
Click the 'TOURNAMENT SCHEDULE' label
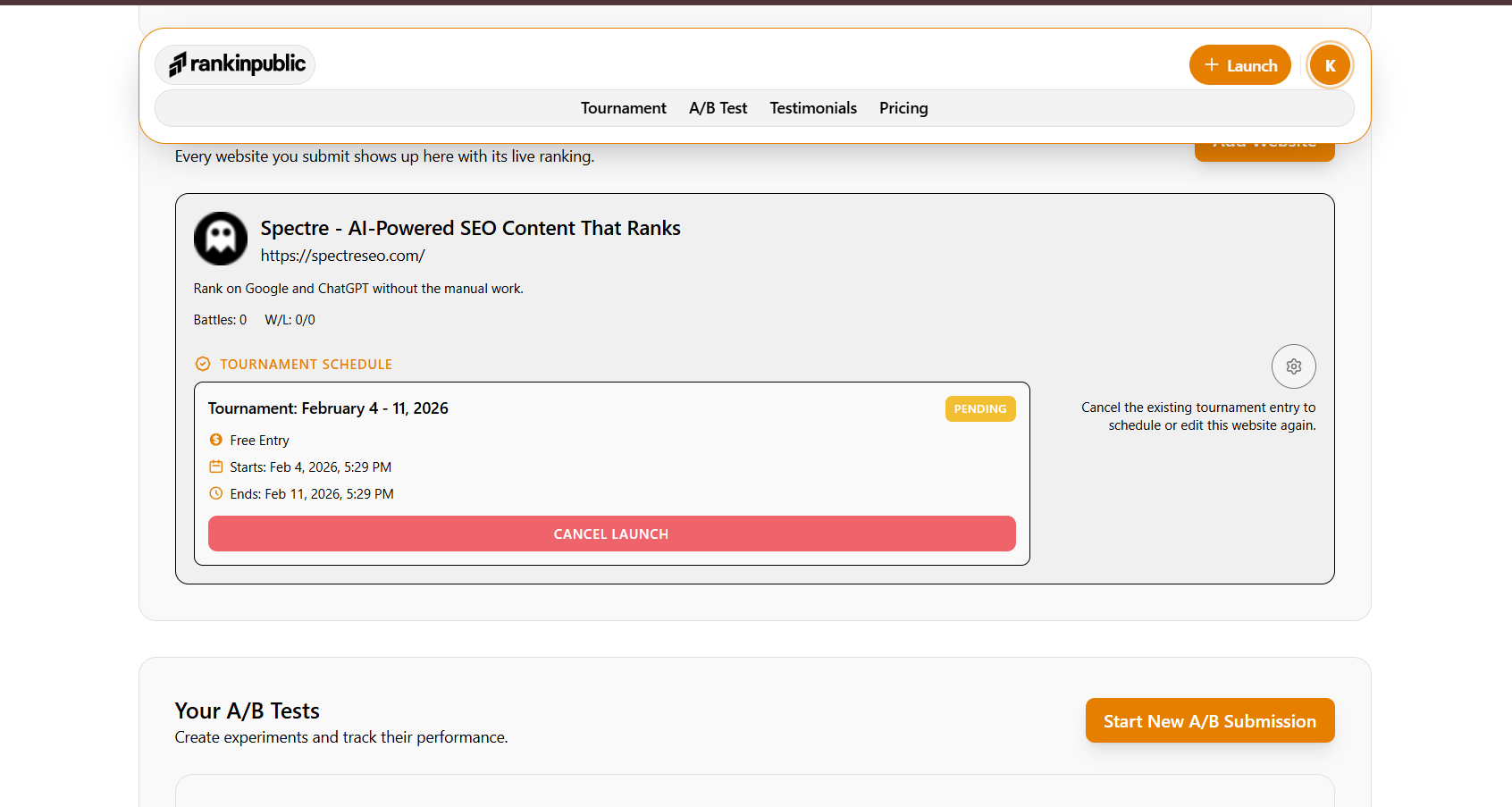pos(307,365)
